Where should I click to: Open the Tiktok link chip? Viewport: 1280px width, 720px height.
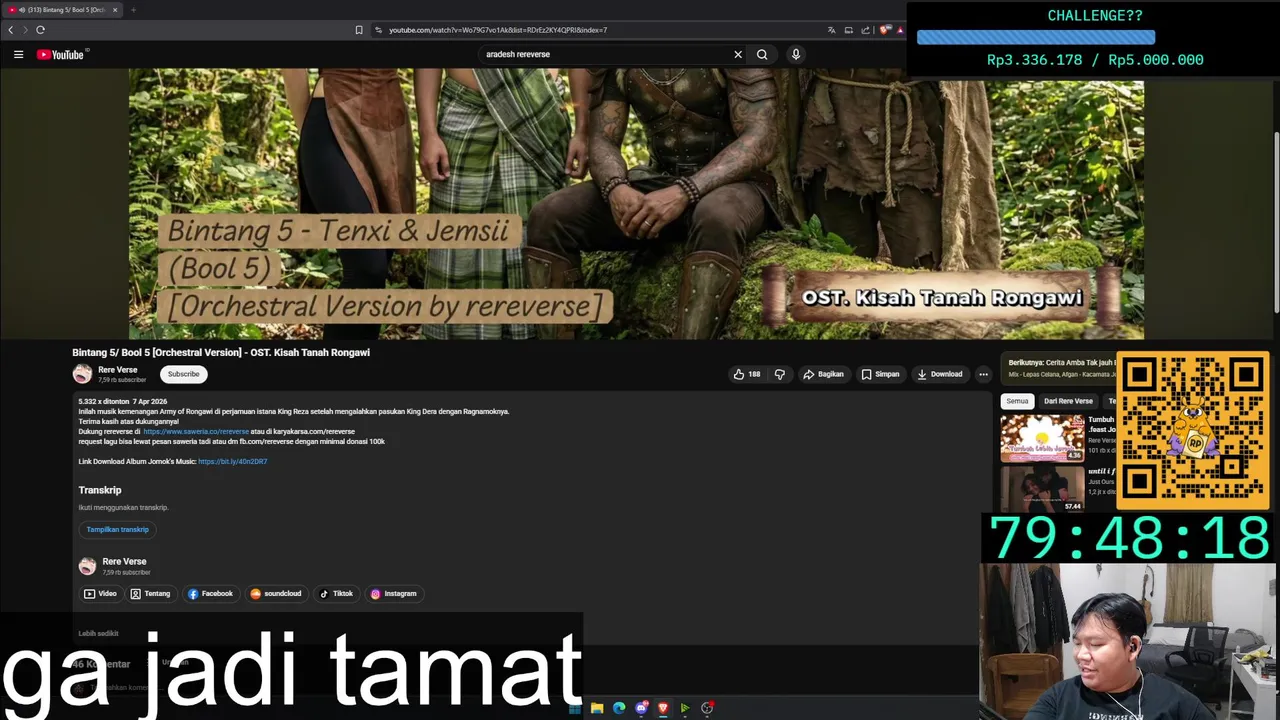click(x=336, y=594)
